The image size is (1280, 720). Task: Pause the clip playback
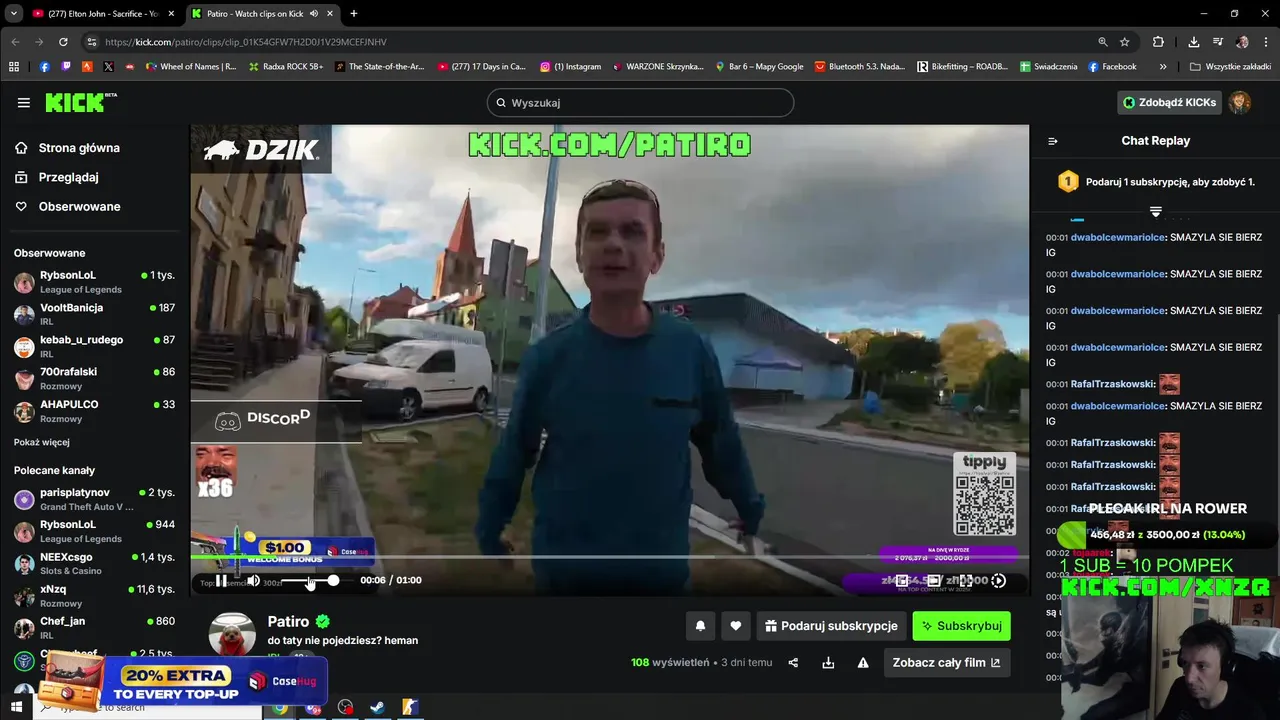[221, 580]
